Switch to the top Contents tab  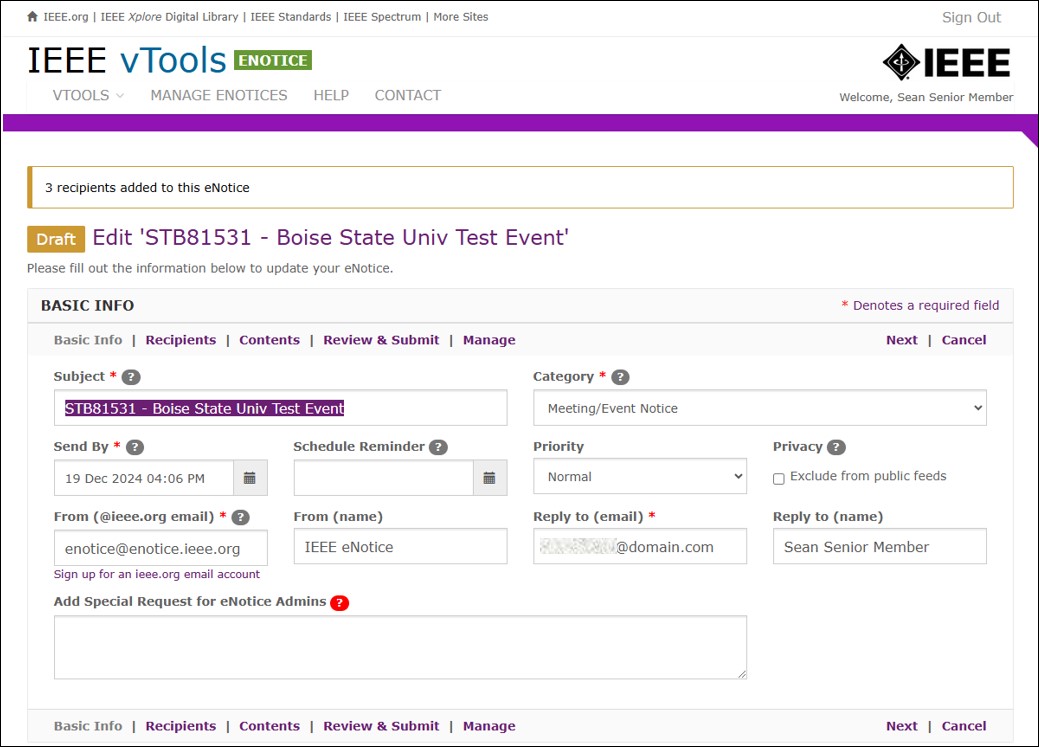tap(269, 340)
